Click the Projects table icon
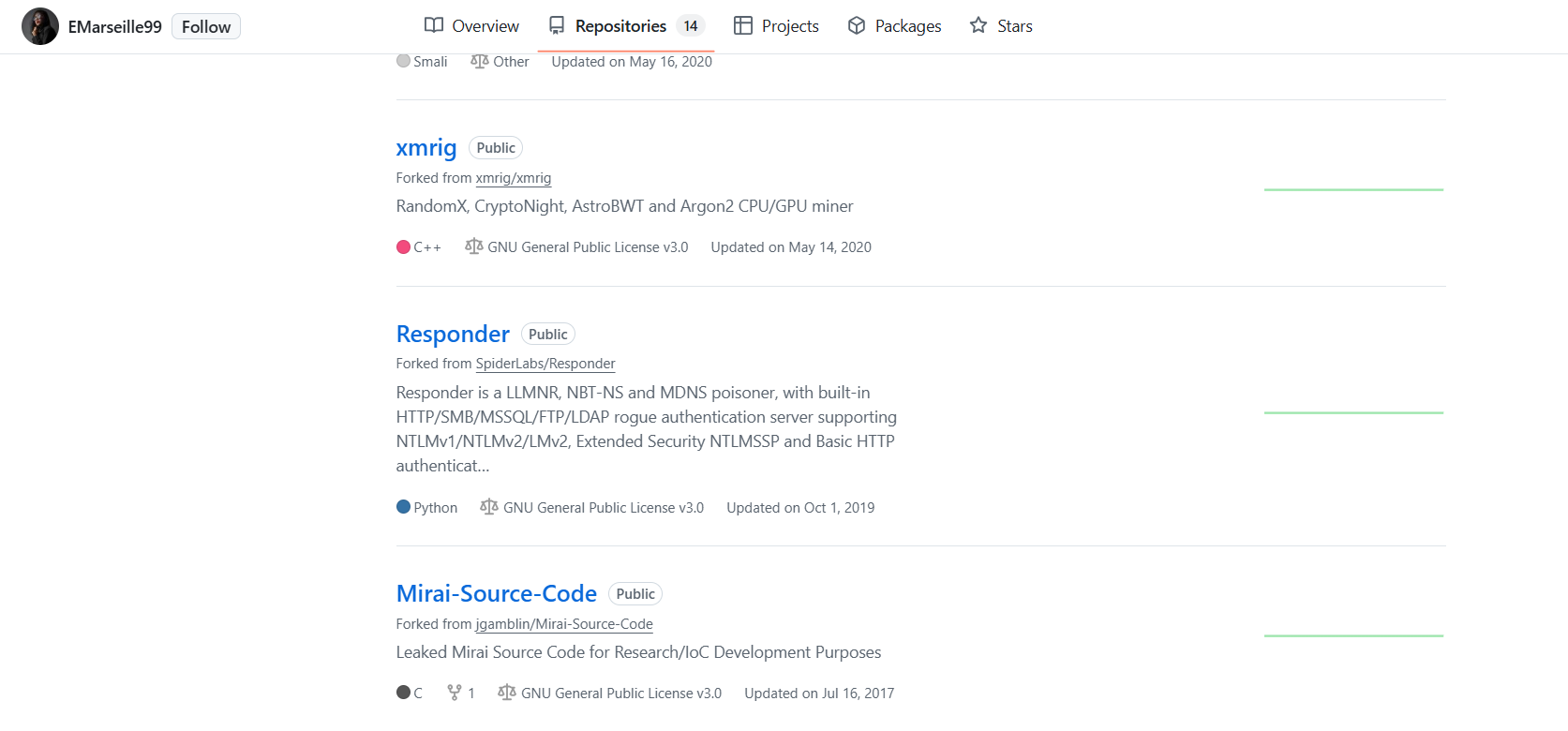The image size is (1568, 731). [x=742, y=25]
